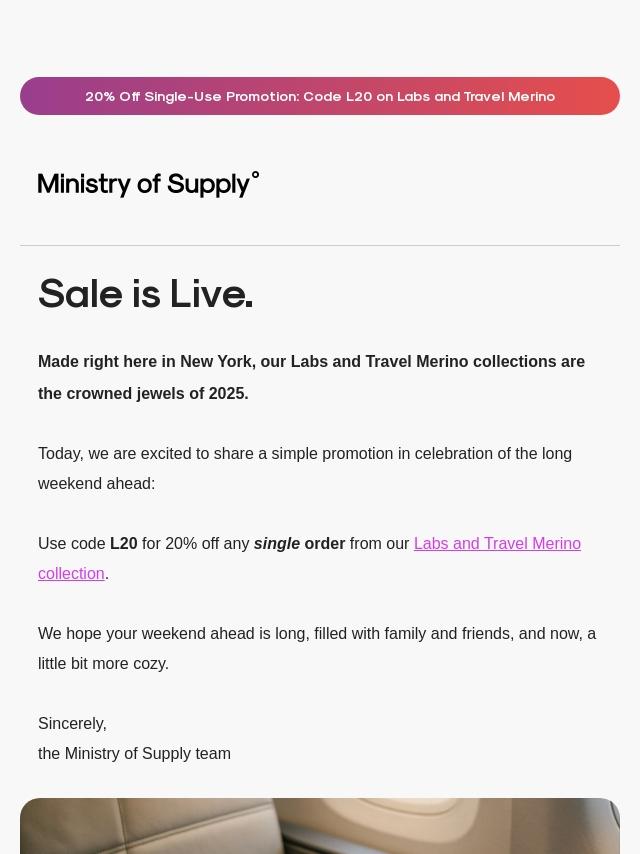Image resolution: width=640 pixels, height=854 pixels.
Task: Click "the Ministry of Supply team" signature
Action: click(x=134, y=754)
